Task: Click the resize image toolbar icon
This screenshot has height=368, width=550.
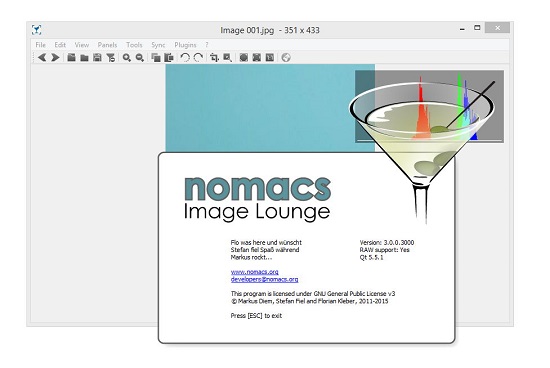Action: [227, 58]
